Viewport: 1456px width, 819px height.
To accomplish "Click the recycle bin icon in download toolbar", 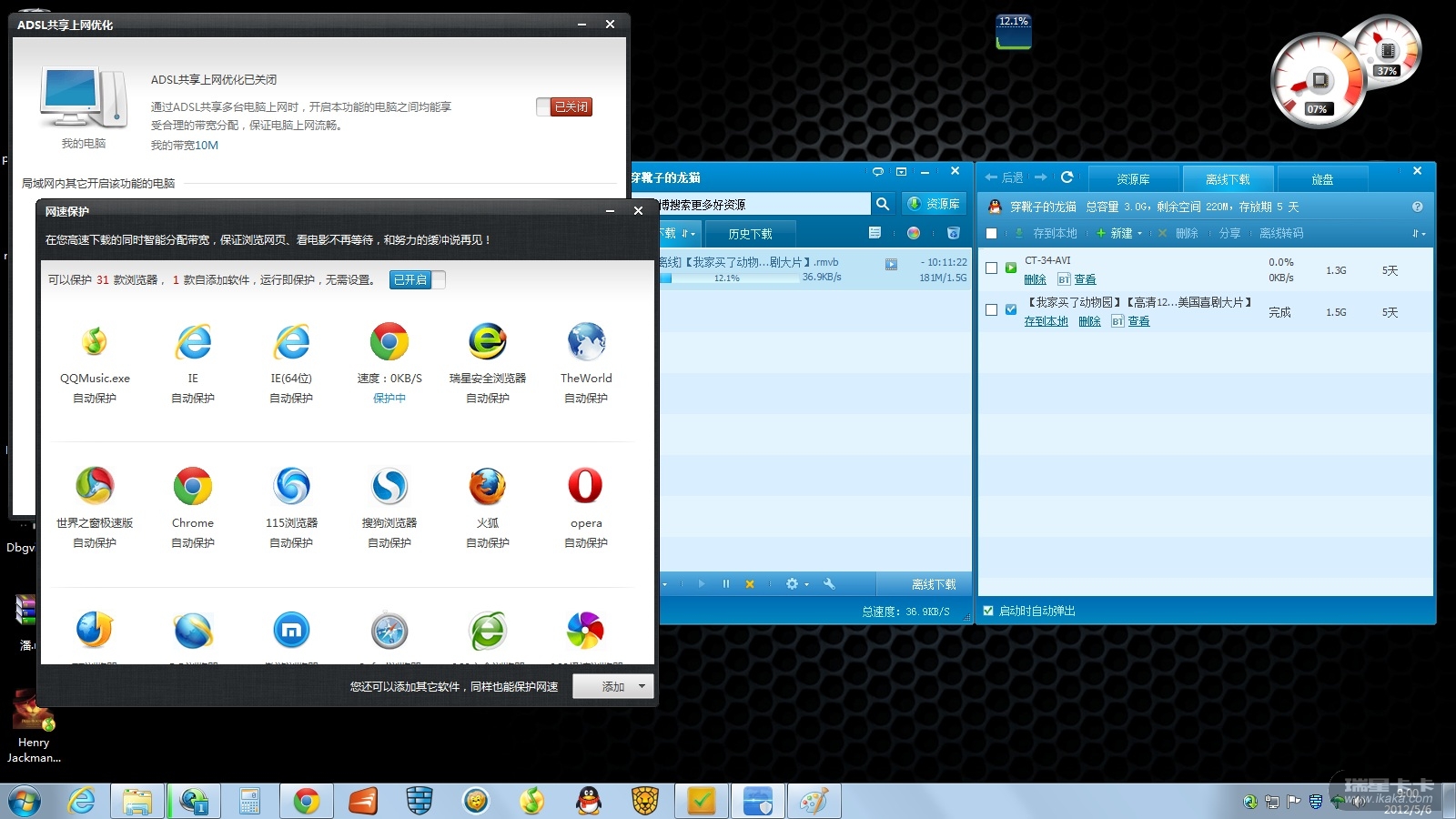I will 953,233.
